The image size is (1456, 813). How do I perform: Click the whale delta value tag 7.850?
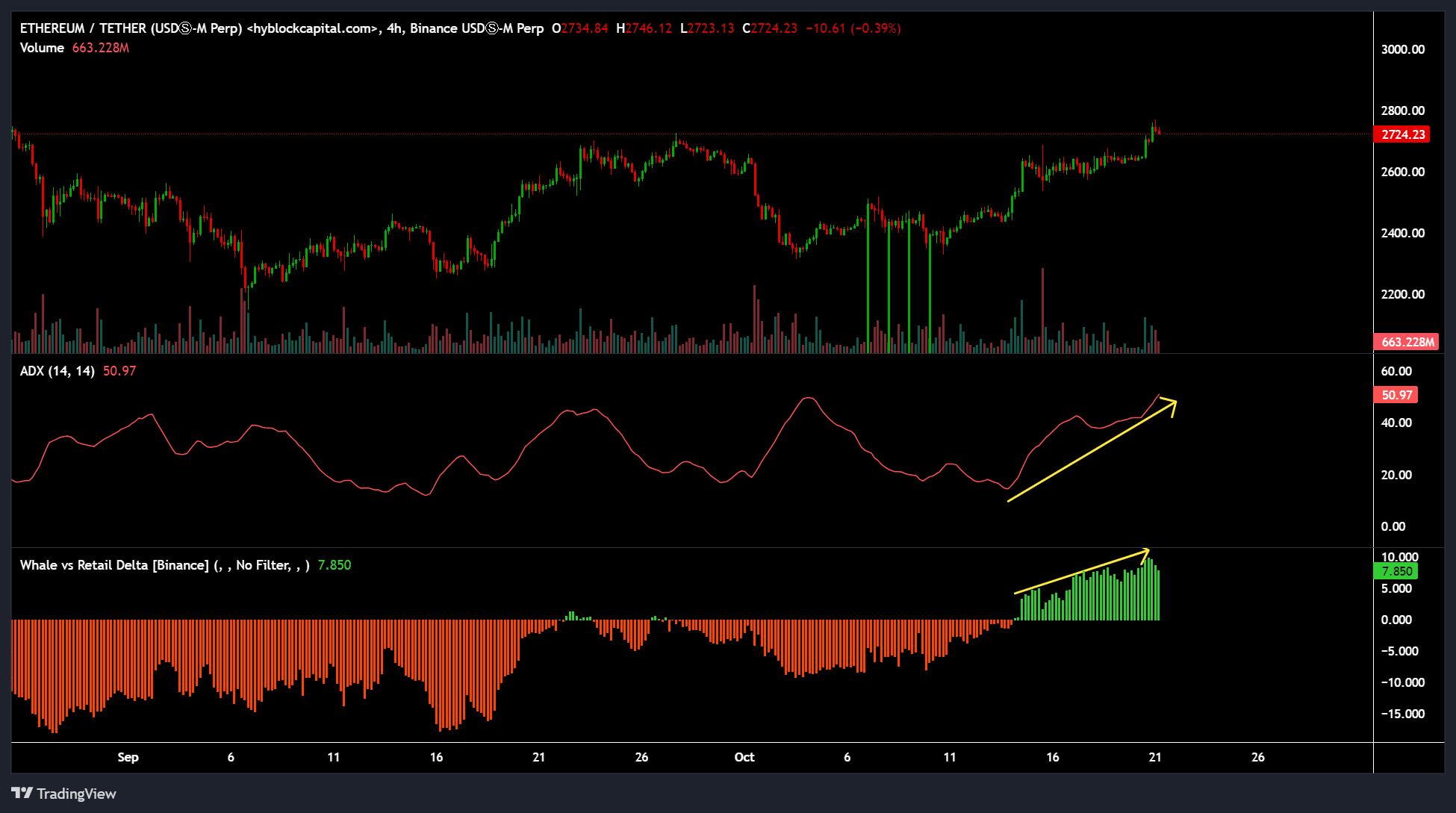[x=1396, y=571]
